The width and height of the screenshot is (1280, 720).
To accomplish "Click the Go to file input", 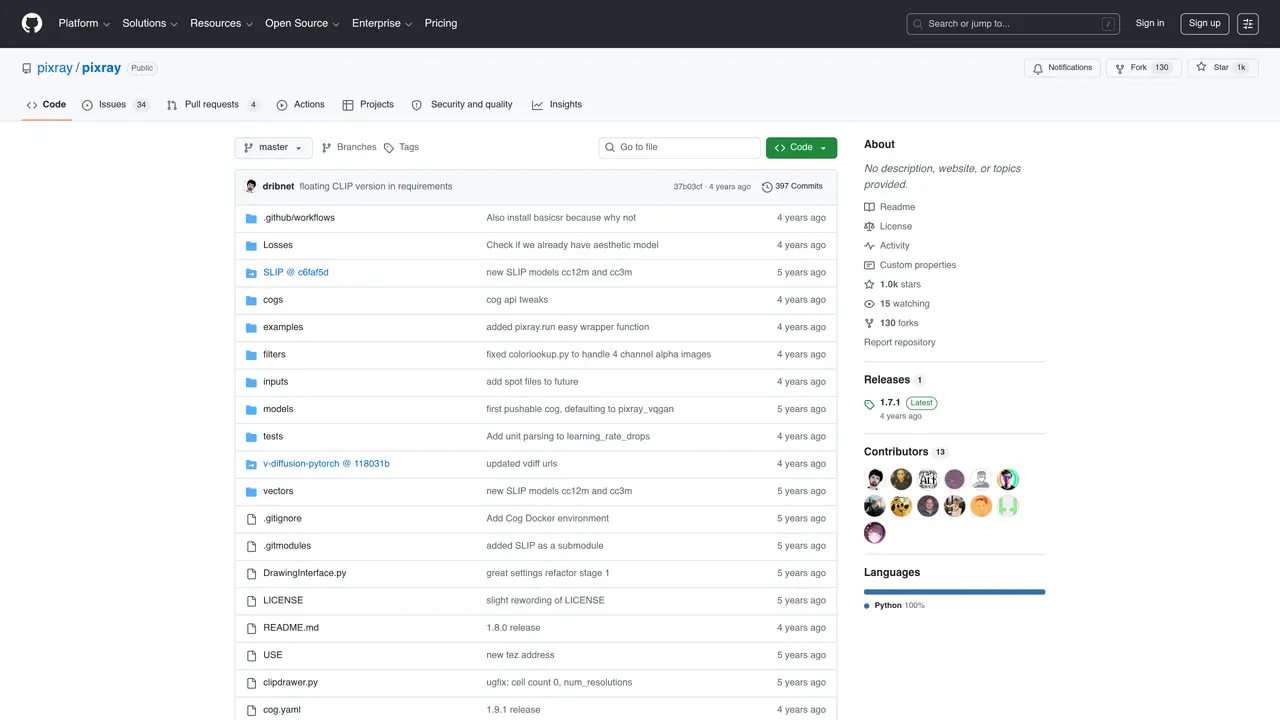I will tap(680, 148).
